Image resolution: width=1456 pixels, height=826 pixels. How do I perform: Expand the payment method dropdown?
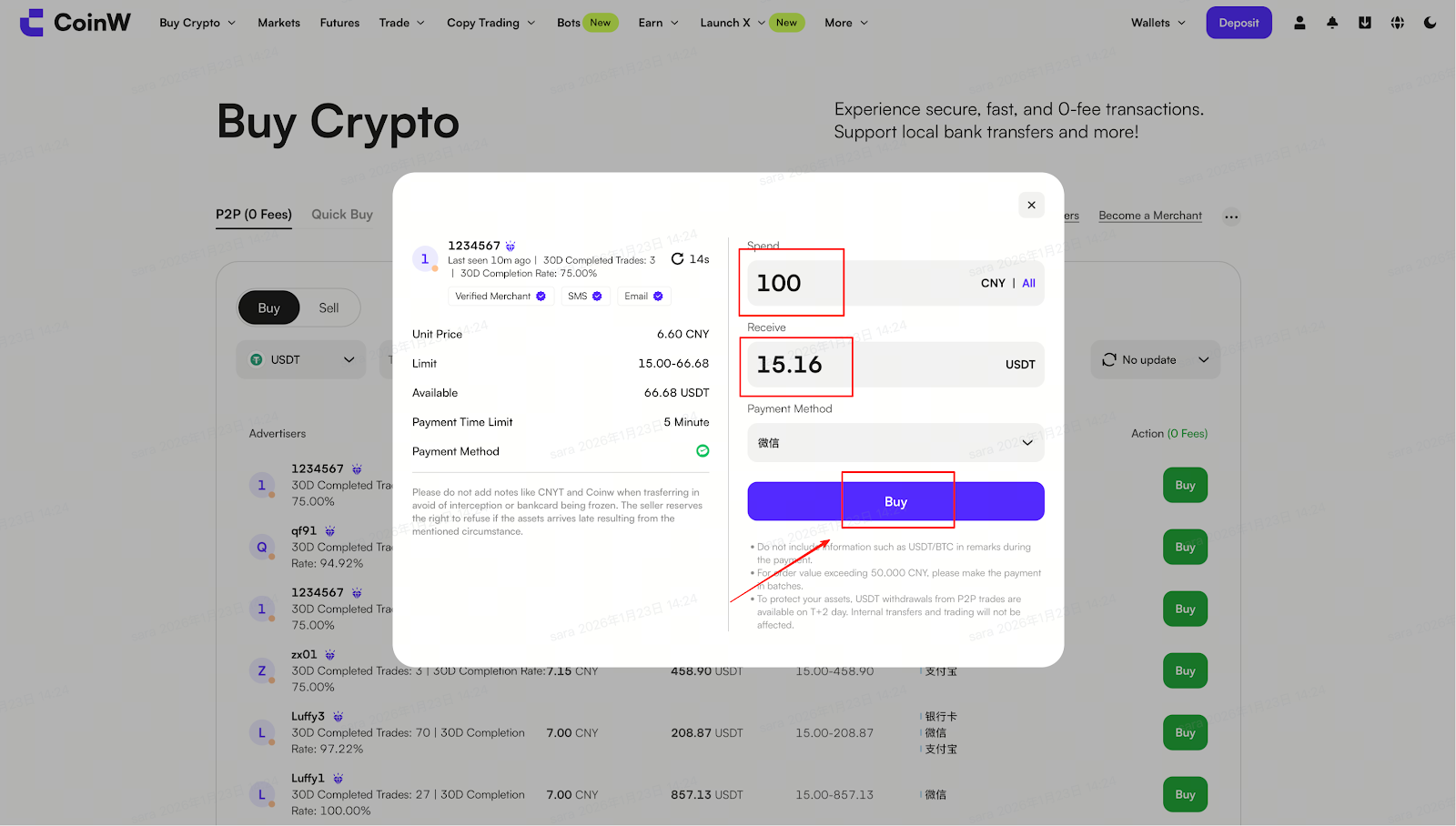click(x=895, y=443)
